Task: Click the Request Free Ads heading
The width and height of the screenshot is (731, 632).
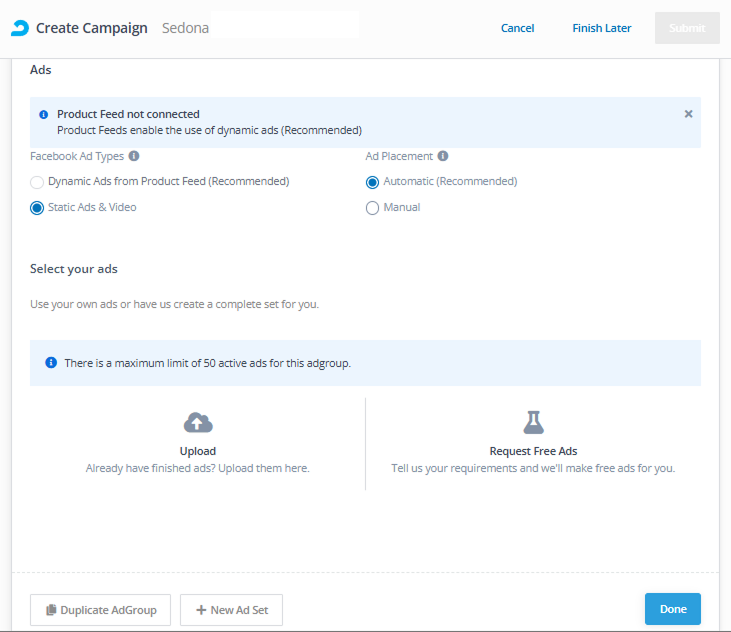Action: point(533,451)
